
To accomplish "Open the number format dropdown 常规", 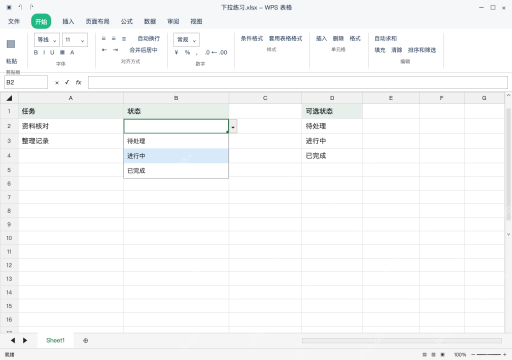I will (186, 40).
